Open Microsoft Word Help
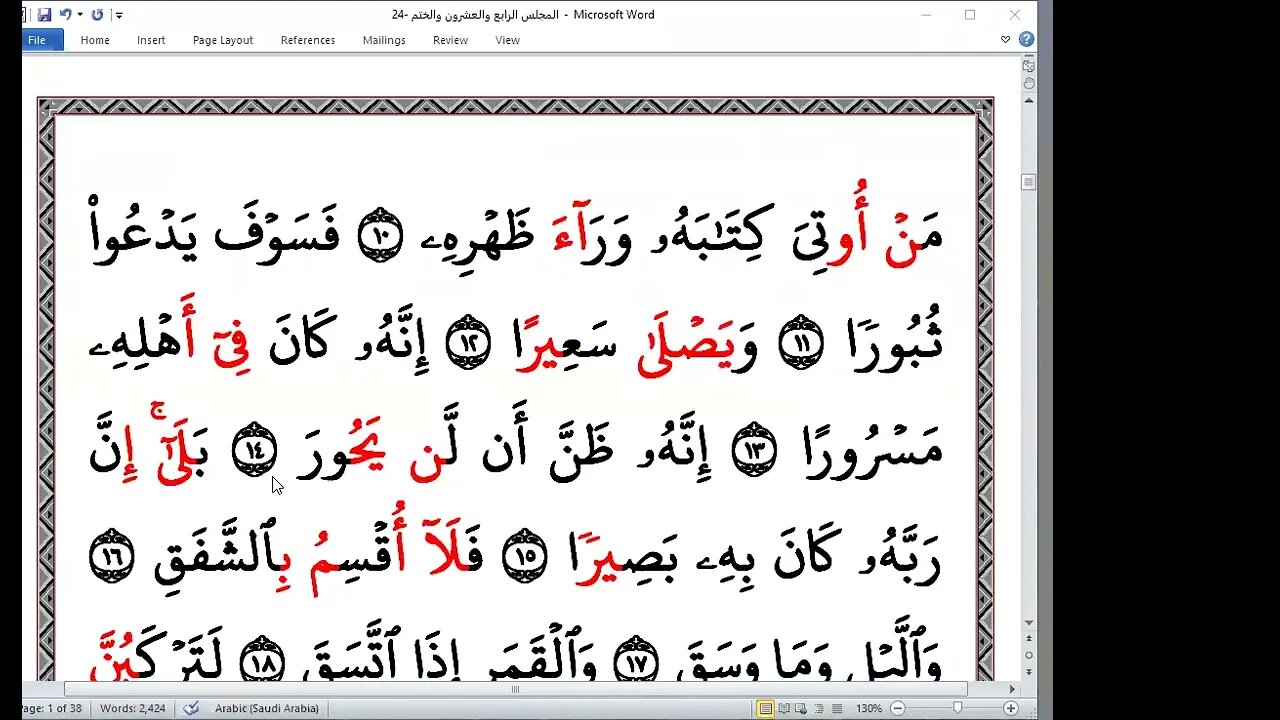The width and height of the screenshot is (1280, 720). coord(1025,40)
